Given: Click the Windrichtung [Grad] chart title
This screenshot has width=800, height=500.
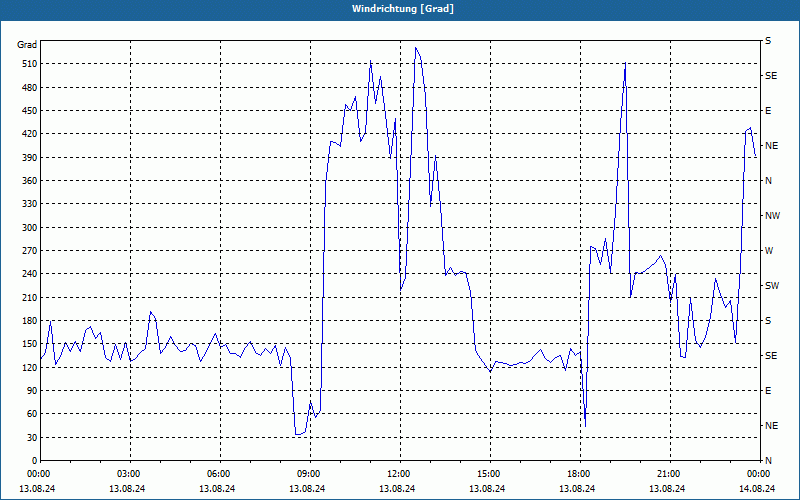Looking at the screenshot, I should [x=403, y=9].
